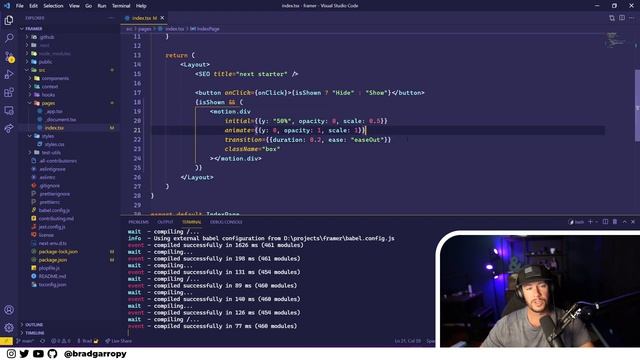Open the Edit menu
The image size is (640, 360).
[33, 6]
